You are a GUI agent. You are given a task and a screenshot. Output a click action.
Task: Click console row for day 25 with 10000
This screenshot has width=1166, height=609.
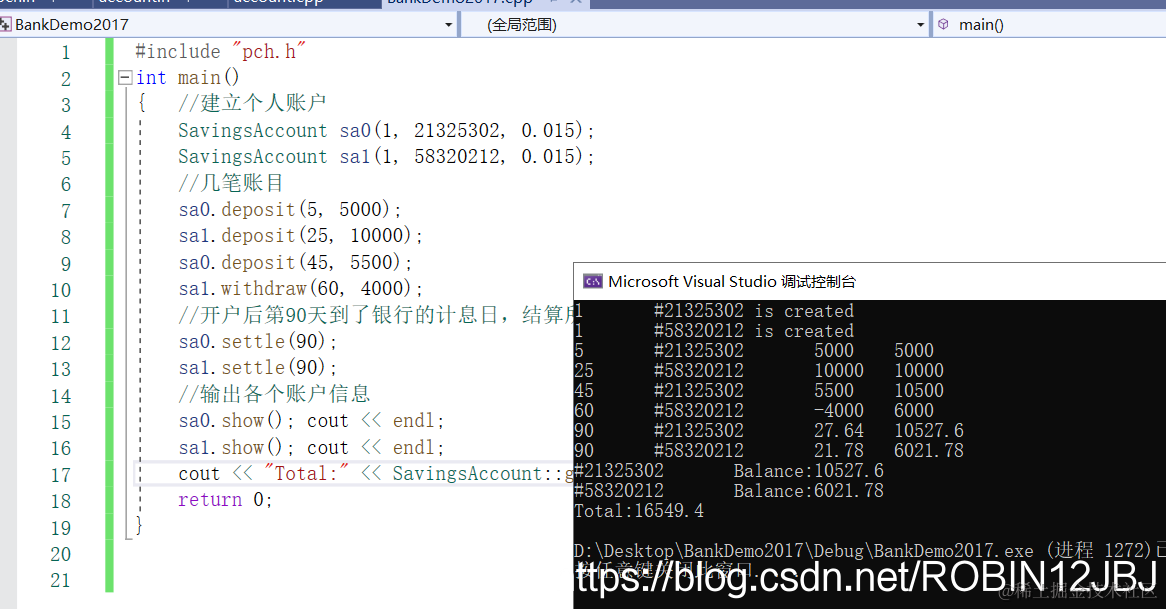point(759,370)
